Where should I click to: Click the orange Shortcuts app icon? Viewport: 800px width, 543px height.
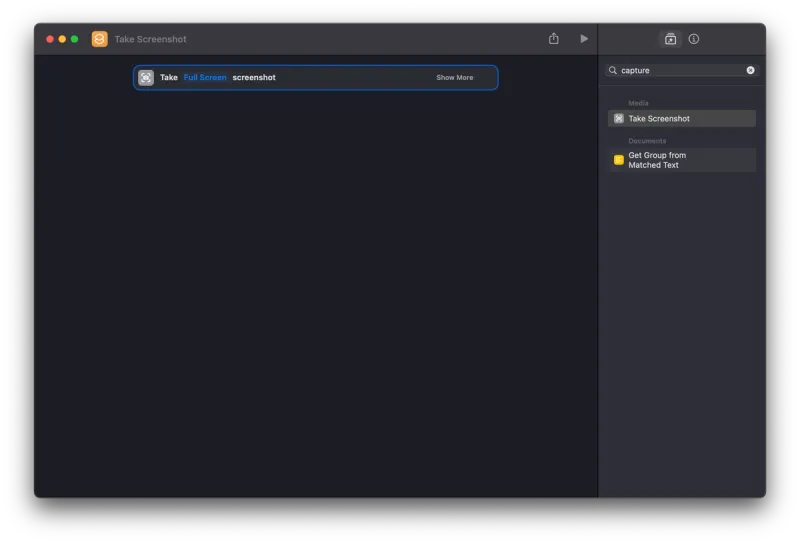pyautogui.click(x=99, y=39)
